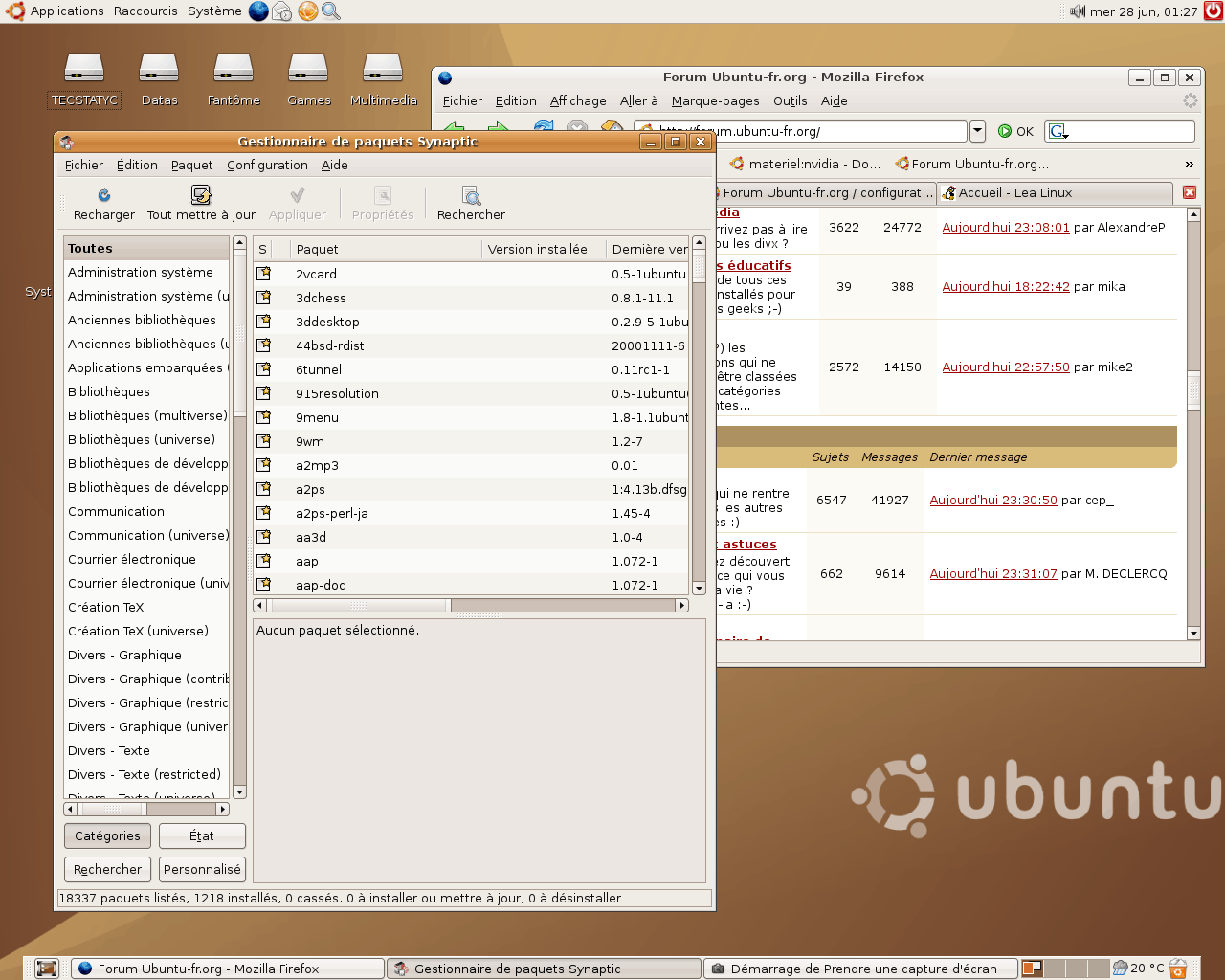Click the greyed Appliquer checkmark icon
This screenshot has height=980, width=1225.
point(298,195)
